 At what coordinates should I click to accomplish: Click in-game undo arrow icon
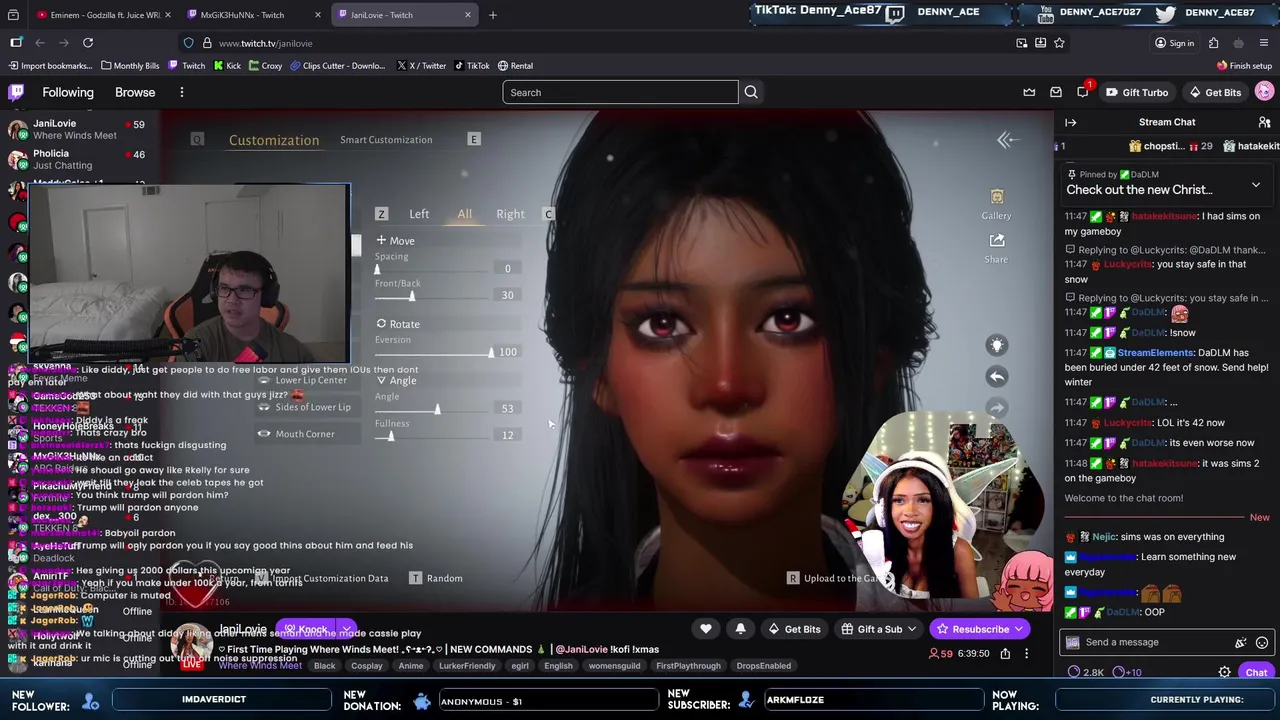996,376
